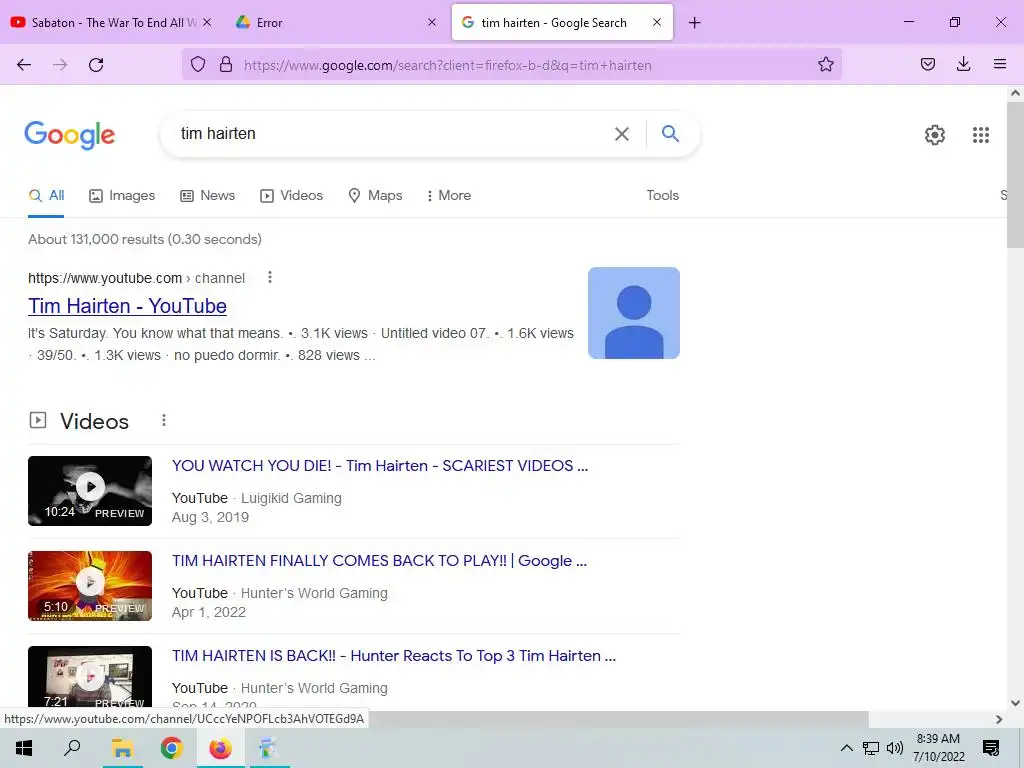Open the Tim Hairten - YouTube result link

[127, 306]
